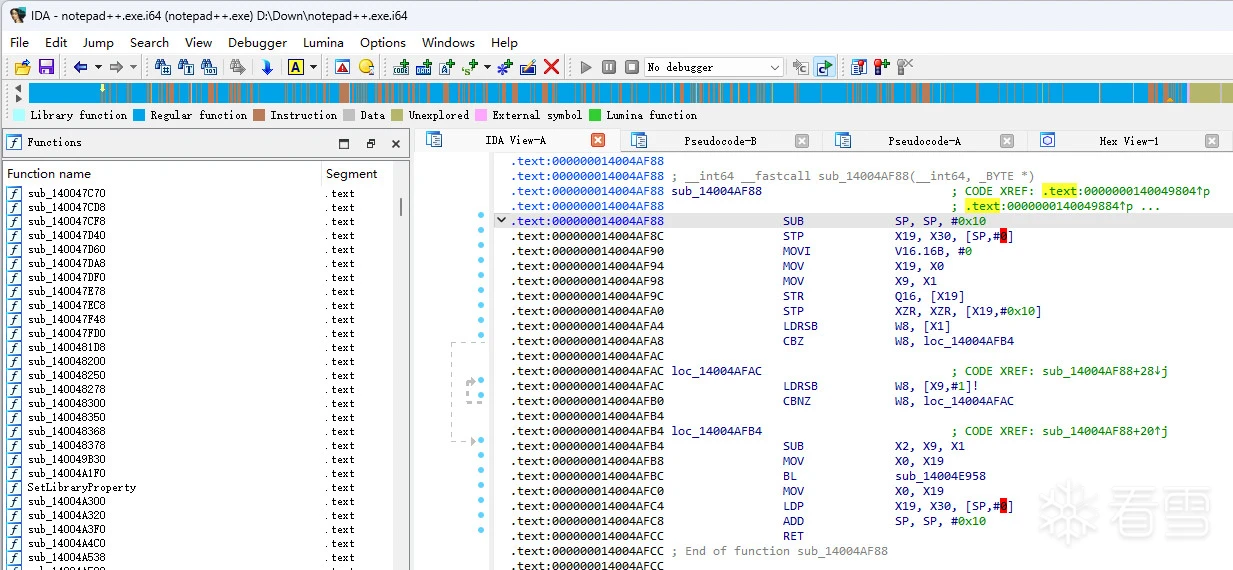Click the Start process play button
The width and height of the screenshot is (1233, 570).
pyautogui.click(x=586, y=67)
